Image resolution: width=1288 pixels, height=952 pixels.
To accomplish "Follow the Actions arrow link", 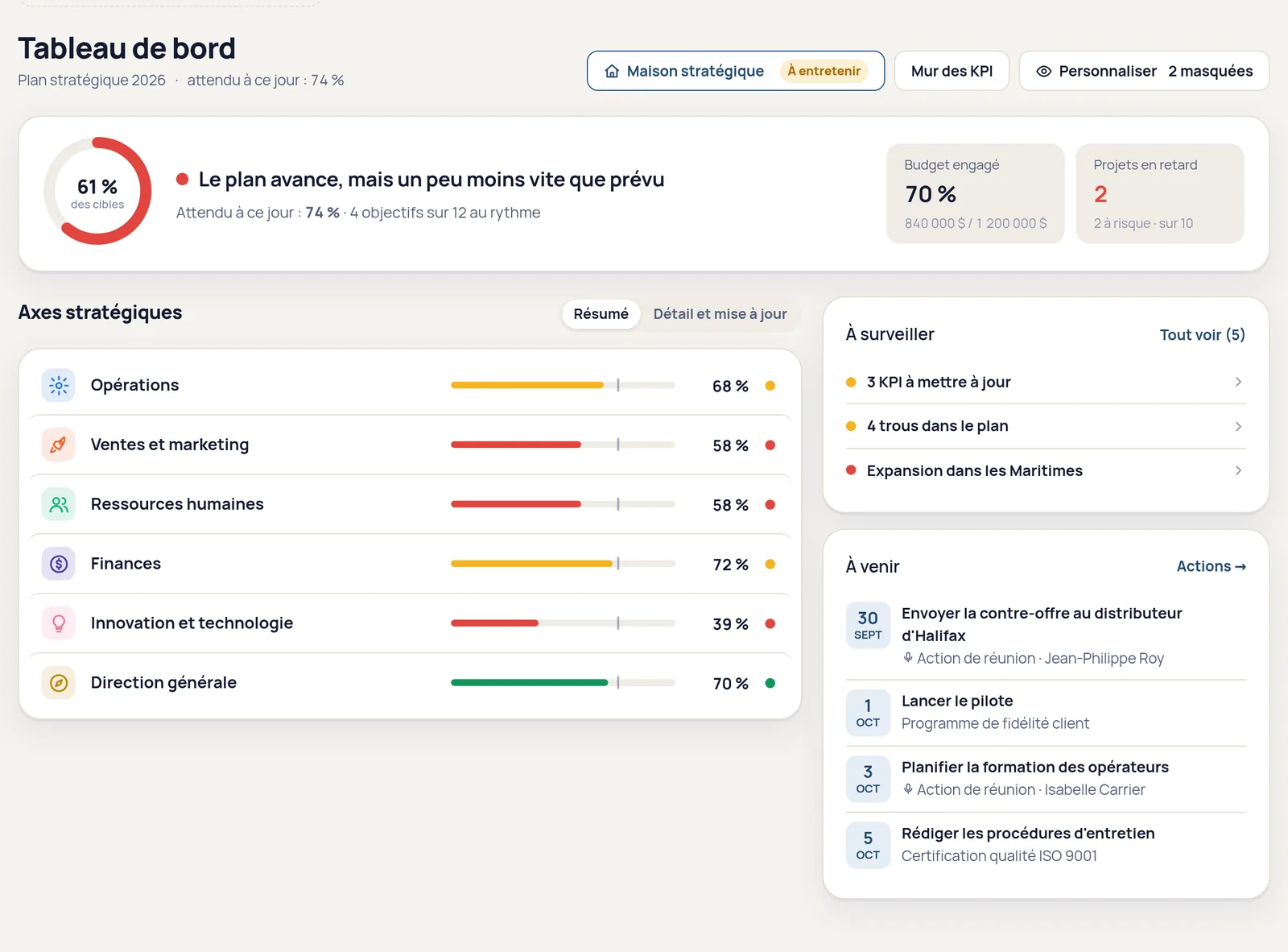I will tap(1211, 566).
